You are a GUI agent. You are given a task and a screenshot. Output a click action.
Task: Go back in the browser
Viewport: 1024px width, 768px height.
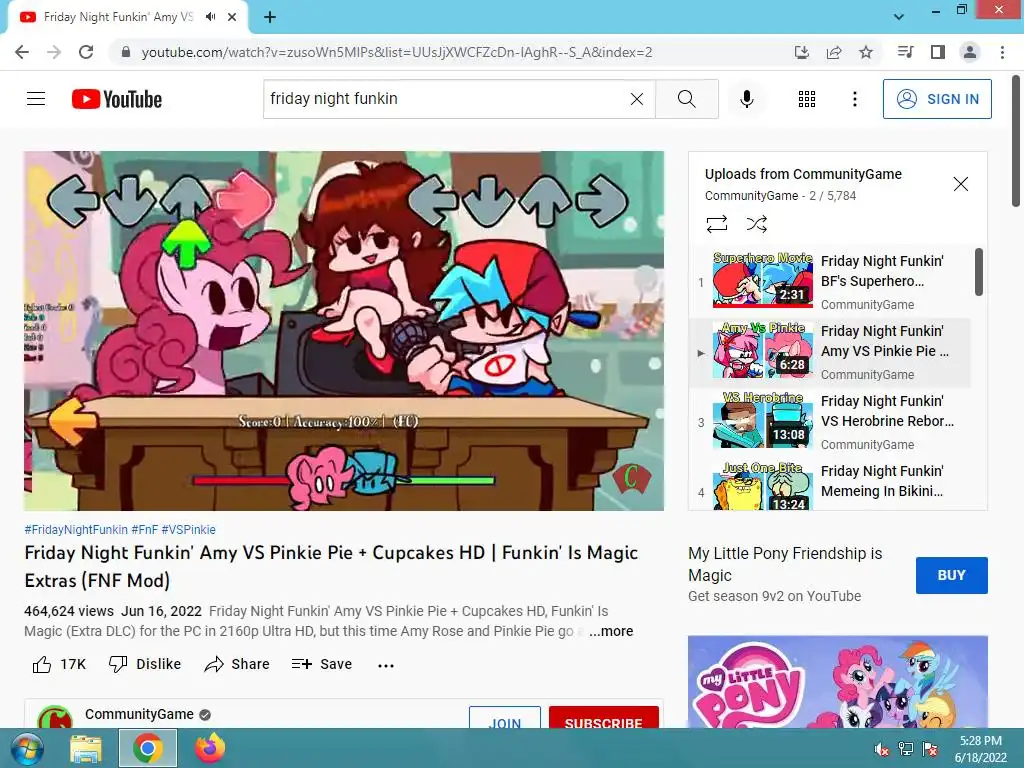coord(22,52)
